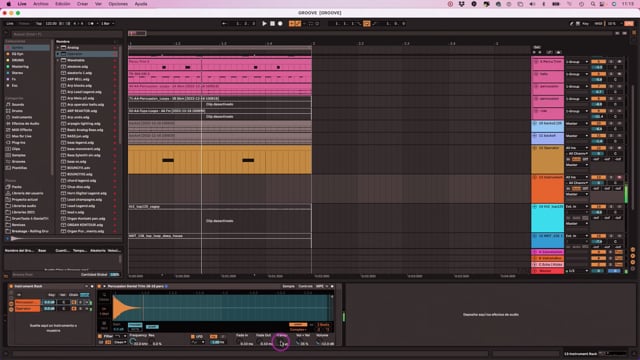The height and width of the screenshot is (360, 640).
Task: Click the Bluetooth icon in menu bar
Action: pyautogui.click(x=544, y=4)
